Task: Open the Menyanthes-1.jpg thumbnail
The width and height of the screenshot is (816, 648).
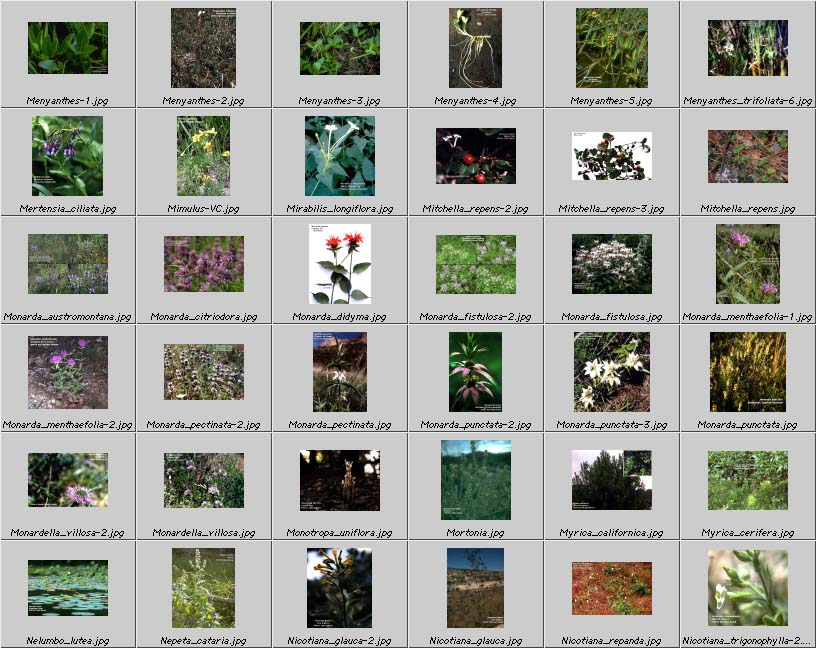Action: (68, 48)
